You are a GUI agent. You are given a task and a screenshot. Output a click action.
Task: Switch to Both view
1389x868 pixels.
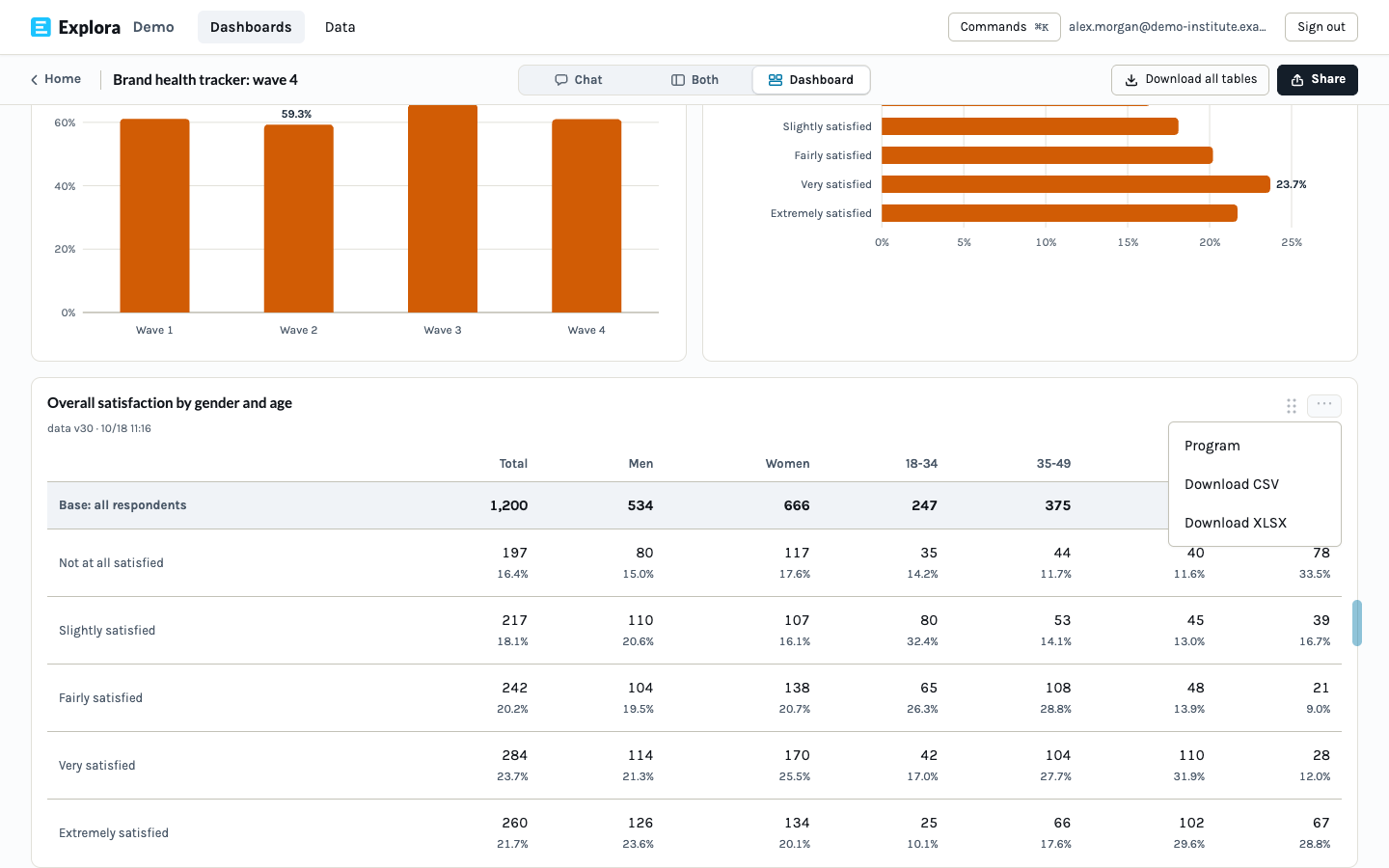point(694,80)
